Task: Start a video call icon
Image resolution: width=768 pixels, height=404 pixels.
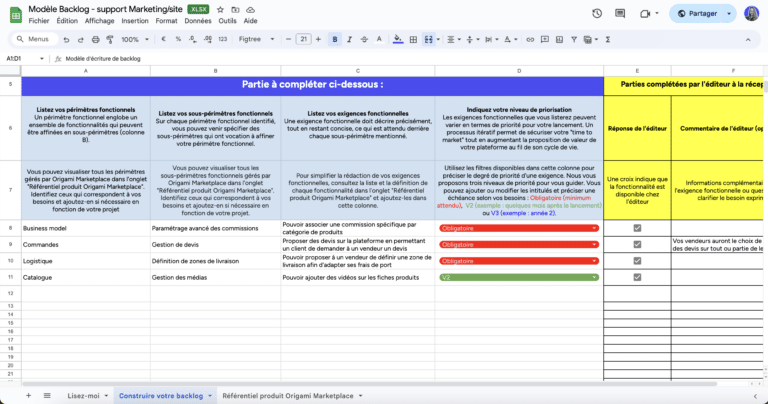Action: tap(645, 14)
